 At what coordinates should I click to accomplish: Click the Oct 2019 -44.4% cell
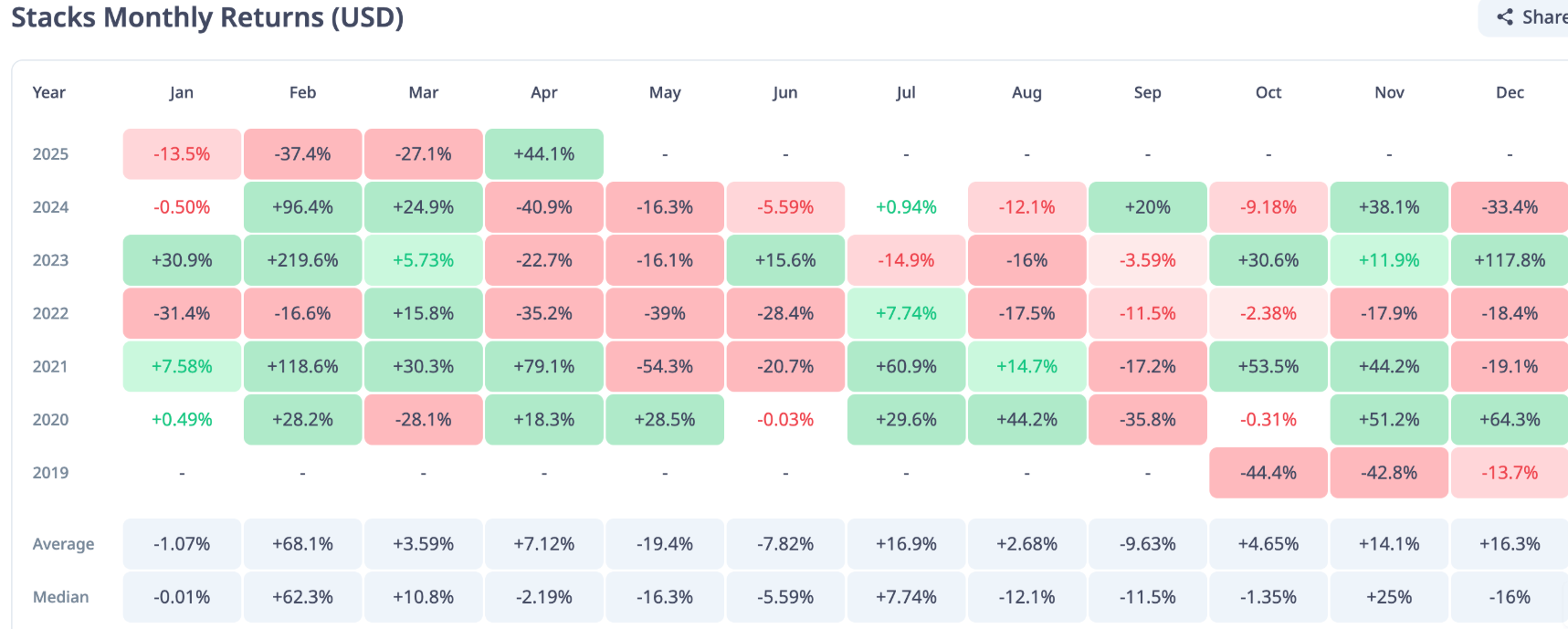click(1268, 473)
